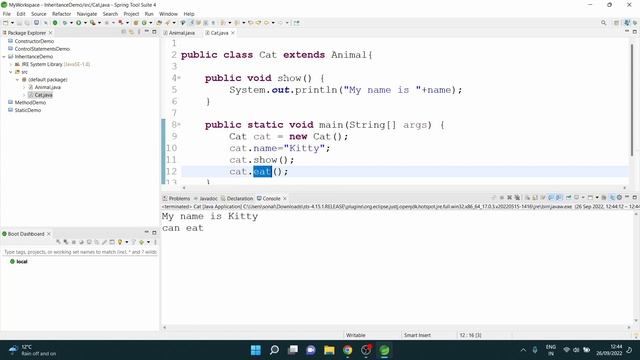Image resolution: width=640 pixels, height=360 pixels.
Task: Select the ControlStatementsDemo project
Action: [42, 49]
